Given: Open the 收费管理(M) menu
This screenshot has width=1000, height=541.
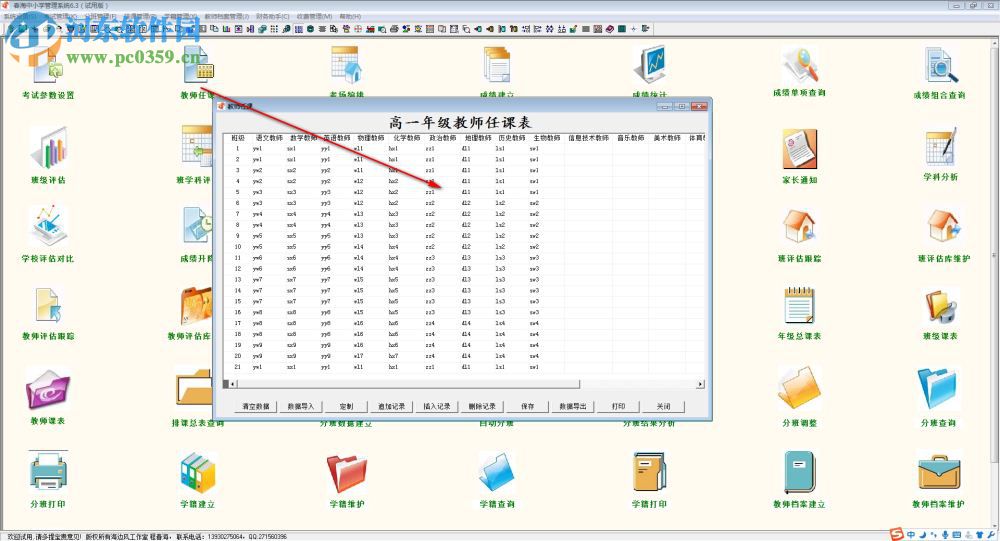Looking at the screenshot, I should pyautogui.click(x=314, y=16).
